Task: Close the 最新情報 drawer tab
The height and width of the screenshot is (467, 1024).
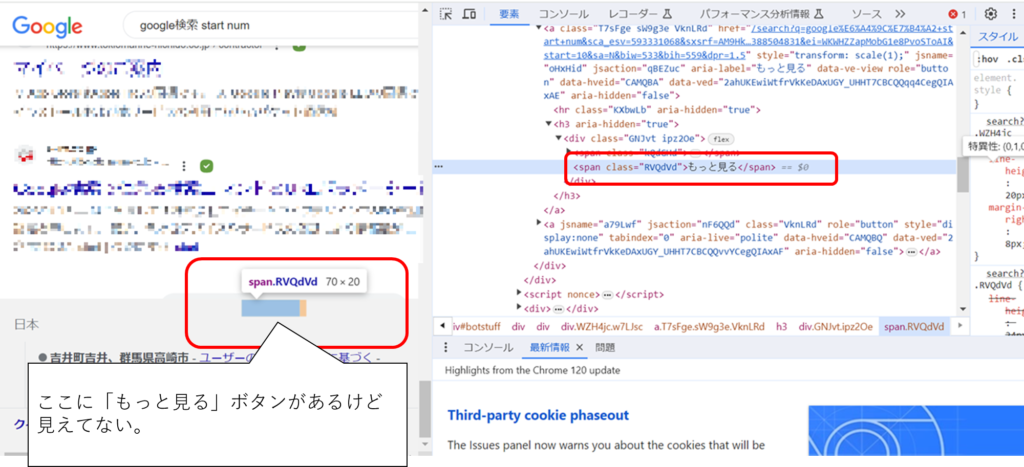Action: [579, 347]
